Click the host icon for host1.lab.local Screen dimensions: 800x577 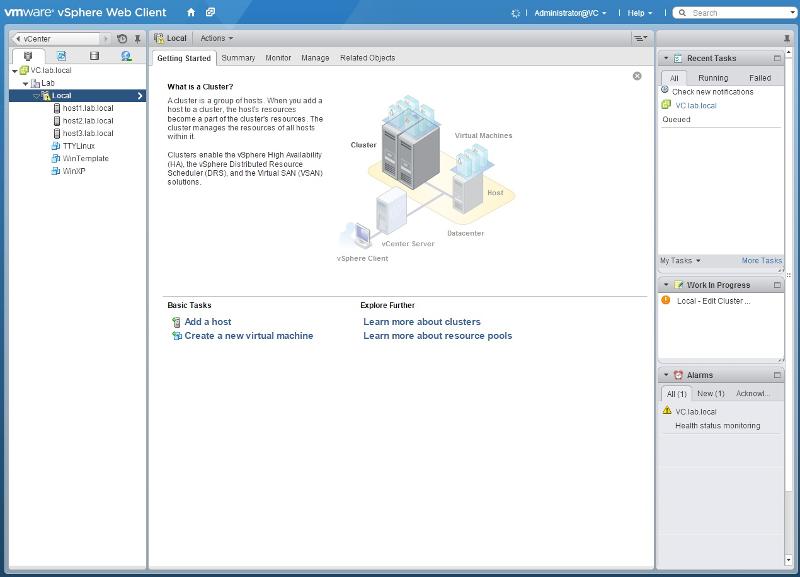tap(57, 108)
